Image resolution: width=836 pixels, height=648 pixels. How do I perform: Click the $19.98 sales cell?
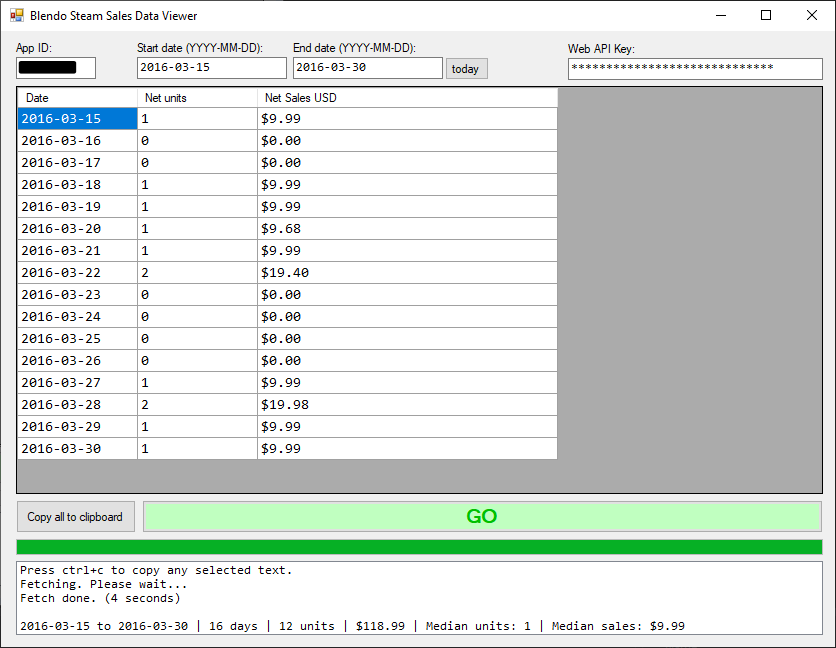coord(407,404)
